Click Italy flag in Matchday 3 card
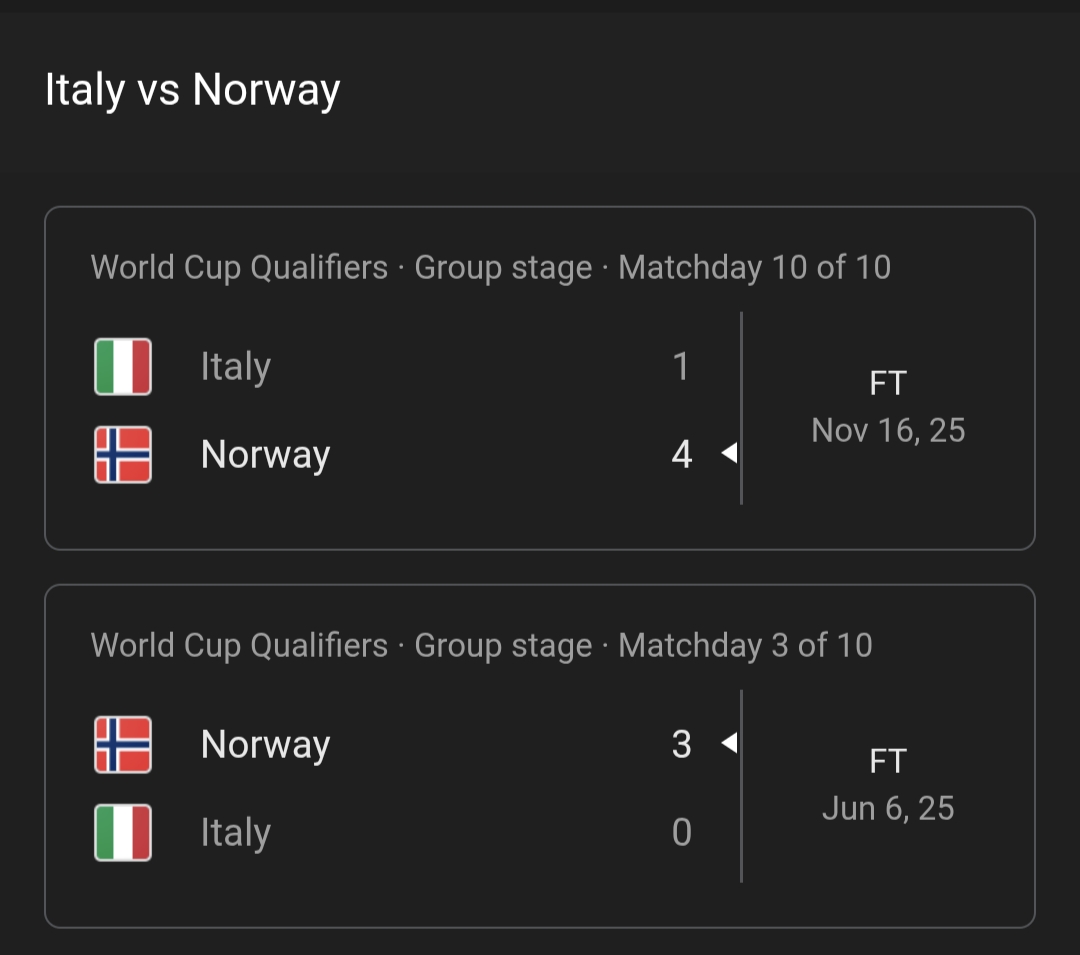The image size is (1080, 955). tap(123, 833)
